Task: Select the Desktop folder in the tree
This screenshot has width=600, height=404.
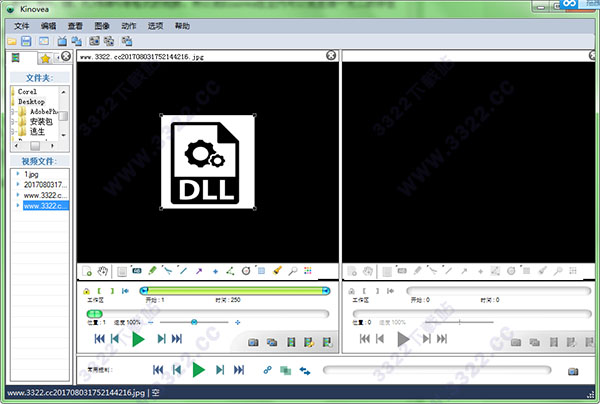Action: tap(31, 102)
